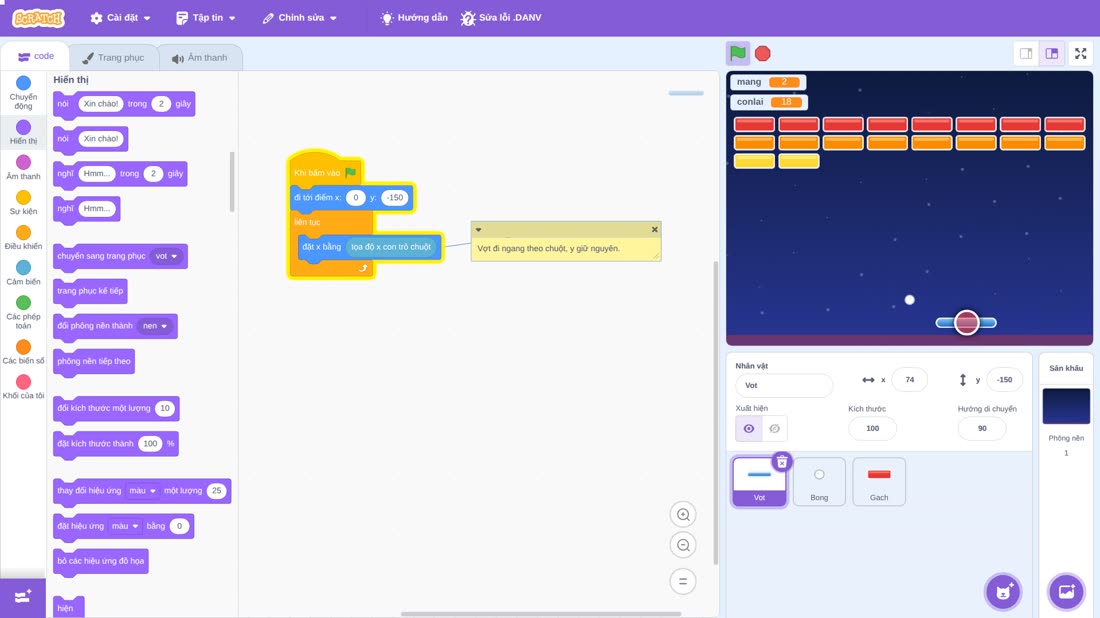1100x618 pixels.
Task: Expand the nen backdrop dropdown
Action: click(x=155, y=326)
